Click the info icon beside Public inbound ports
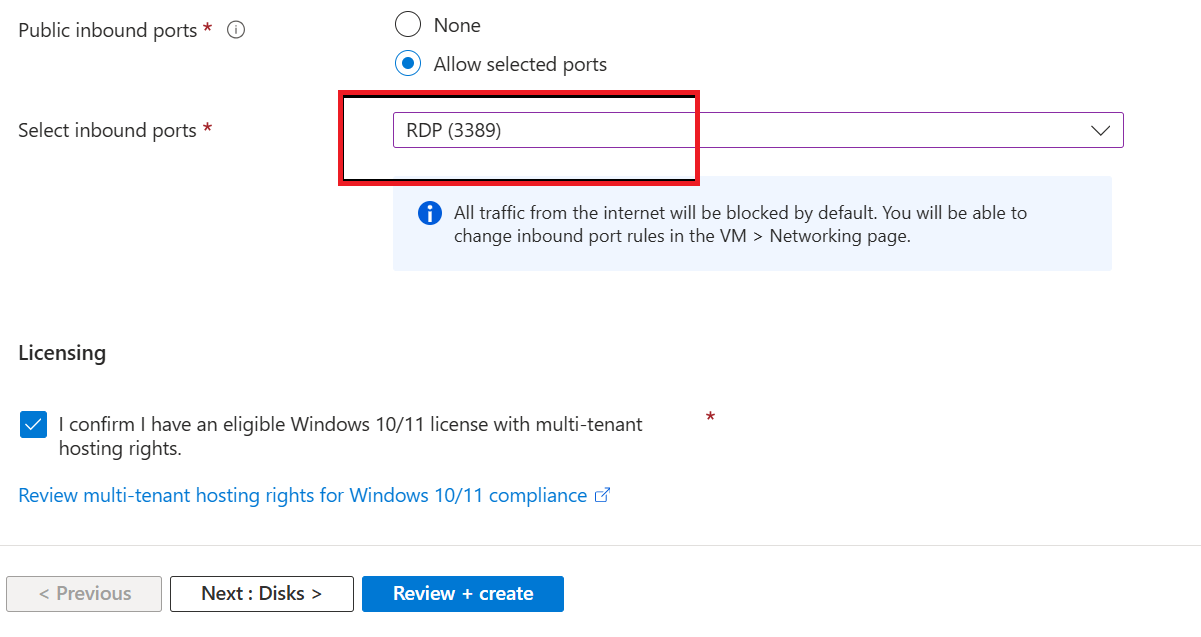This screenshot has width=1201, height=637. 236,30
